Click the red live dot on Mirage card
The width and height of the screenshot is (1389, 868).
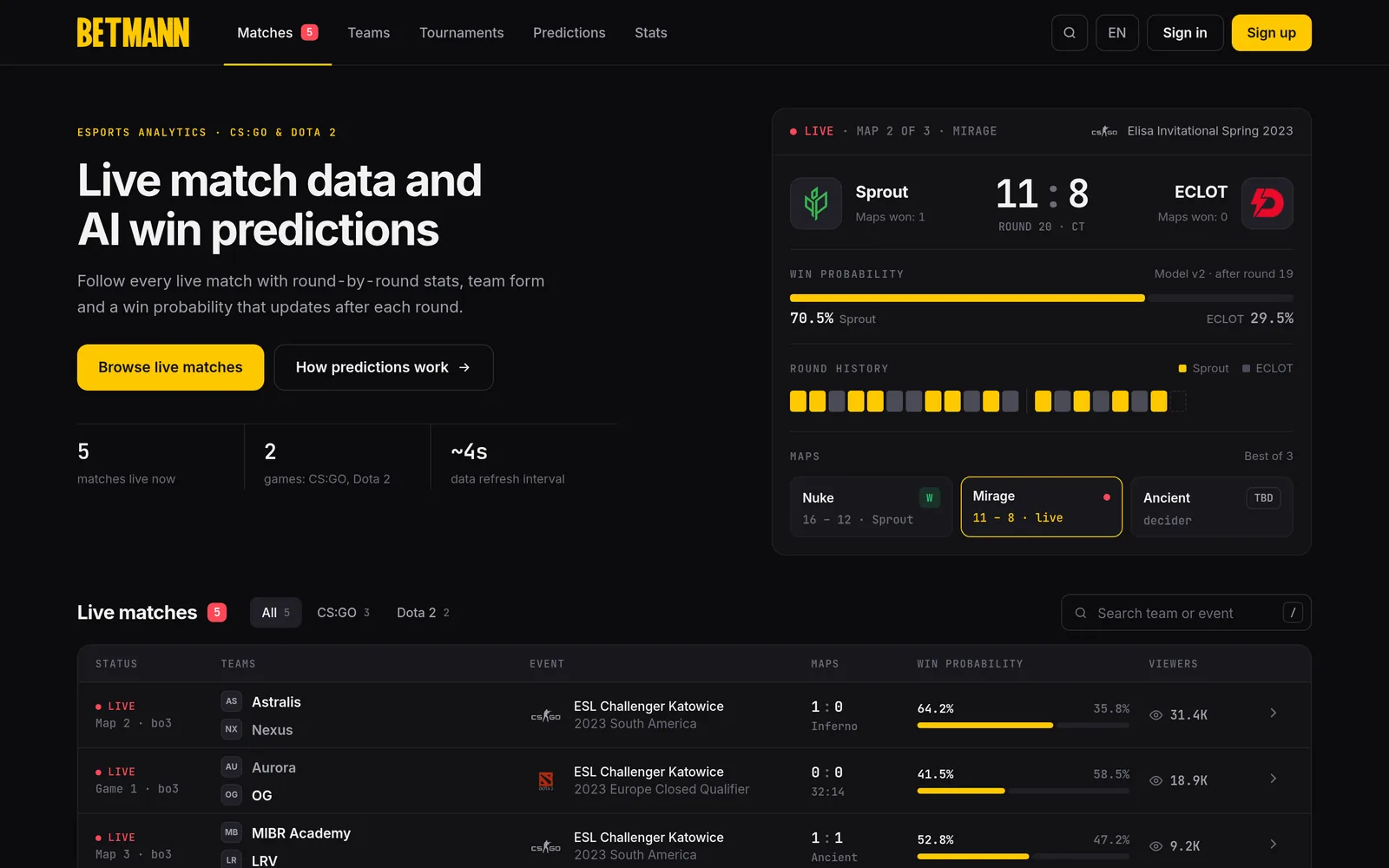pos(1106,497)
